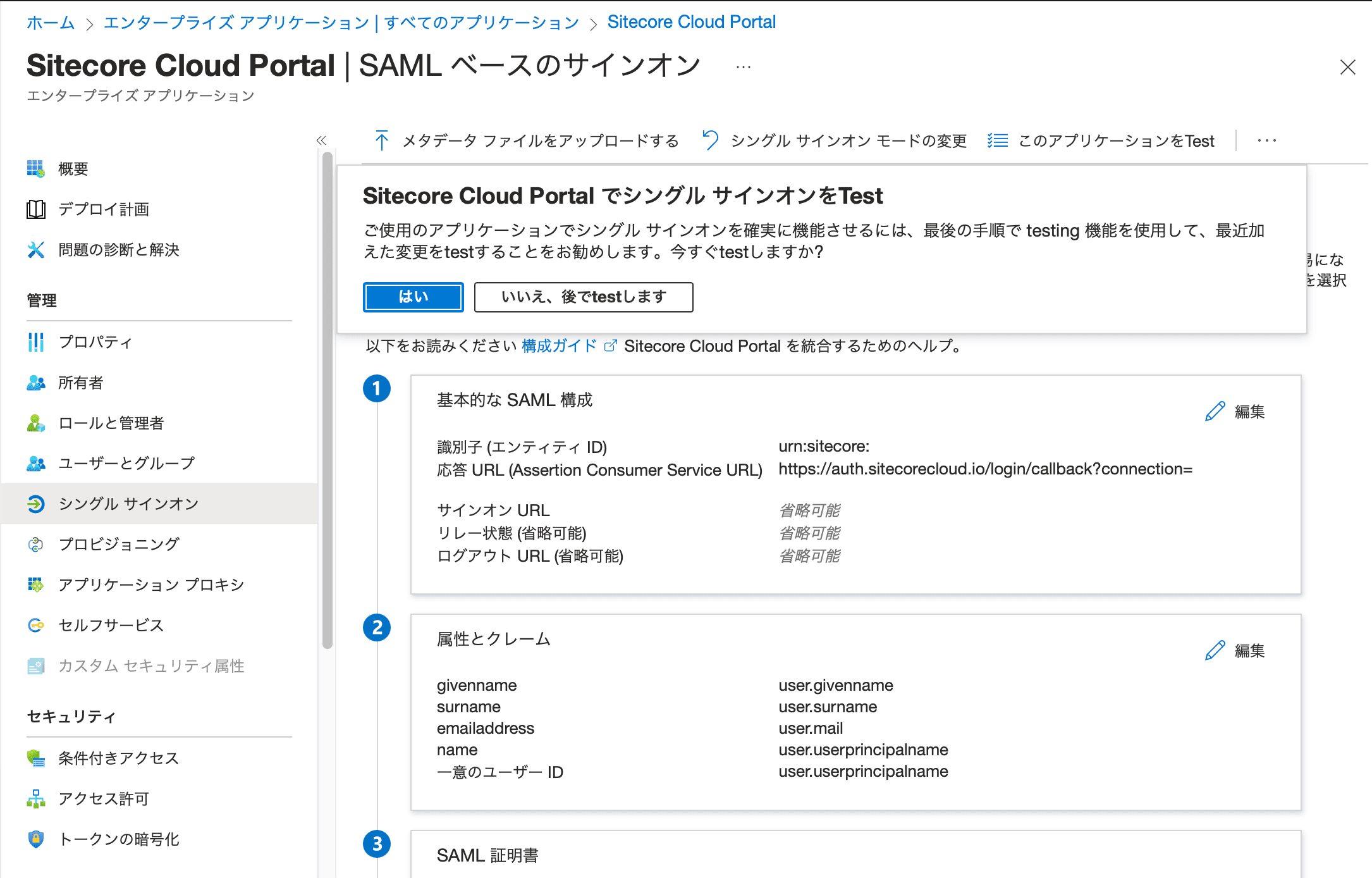Open ロールと管理者 person icon
1372x878 pixels.
pos(35,423)
